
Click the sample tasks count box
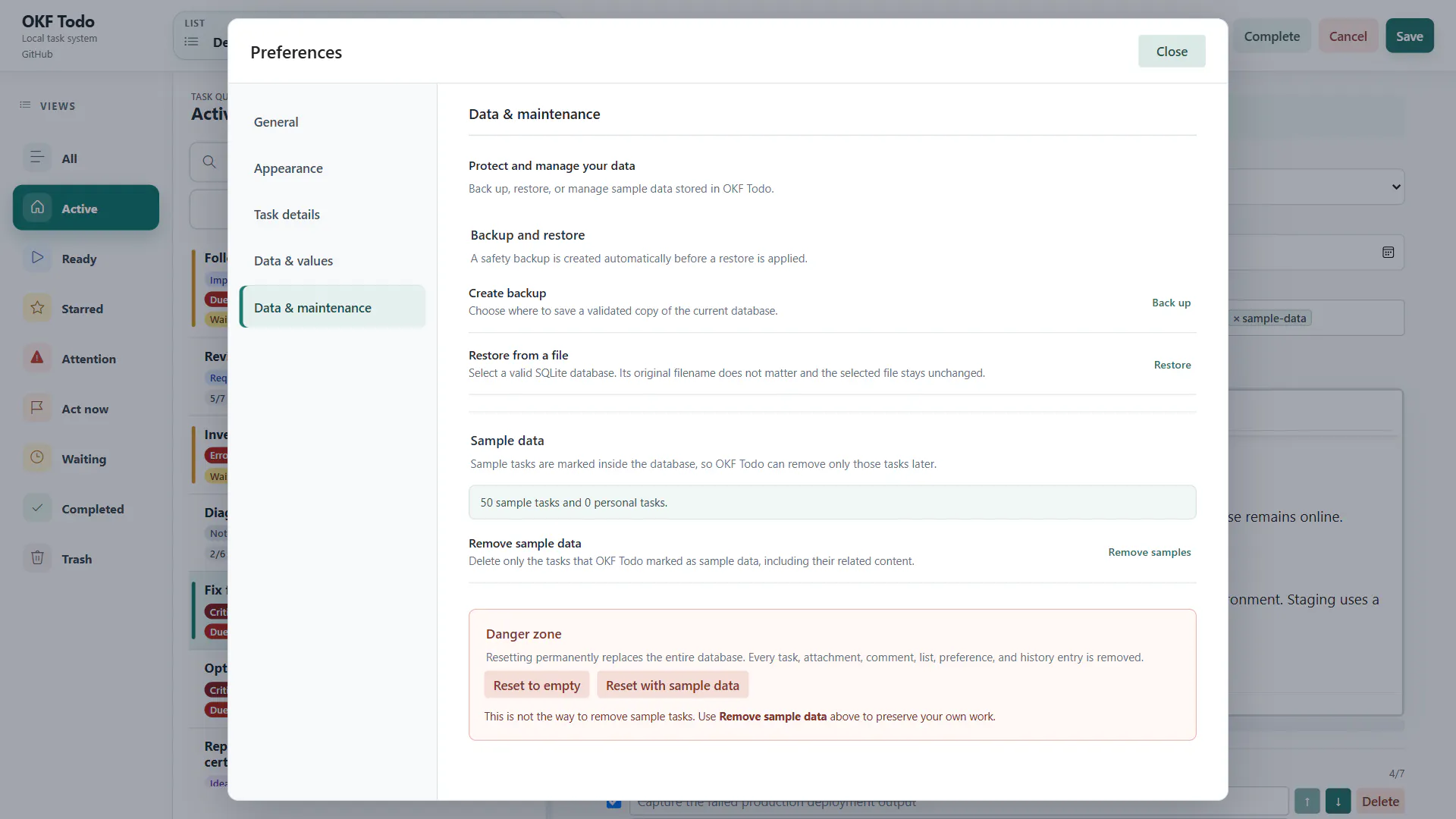832,503
